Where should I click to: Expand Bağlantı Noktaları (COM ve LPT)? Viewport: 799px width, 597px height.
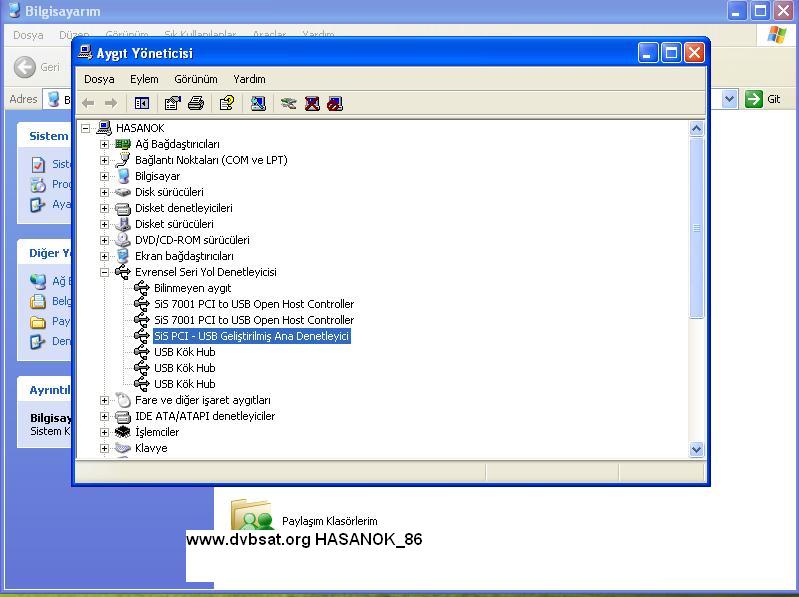pos(104,160)
